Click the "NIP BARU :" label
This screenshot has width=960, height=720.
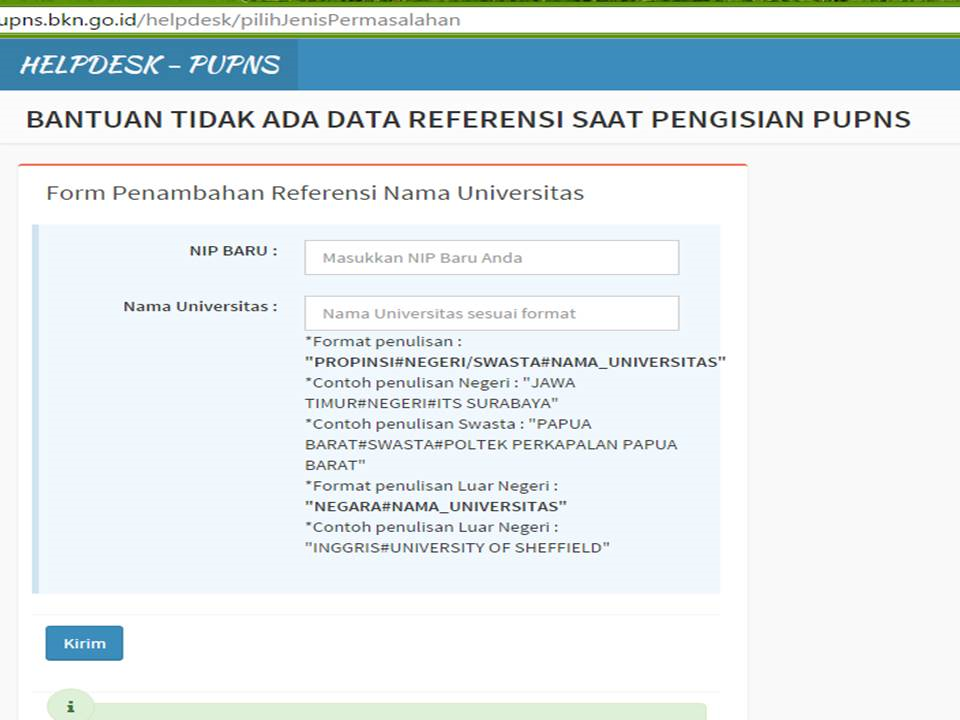(x=233, y=251)
